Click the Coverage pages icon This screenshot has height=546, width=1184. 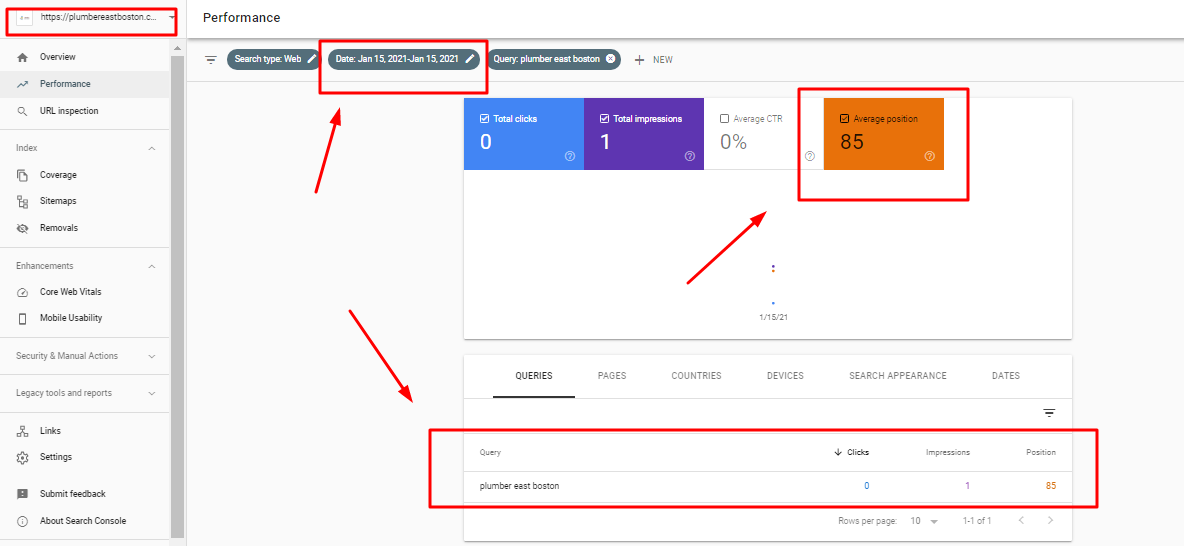(23, 175)
